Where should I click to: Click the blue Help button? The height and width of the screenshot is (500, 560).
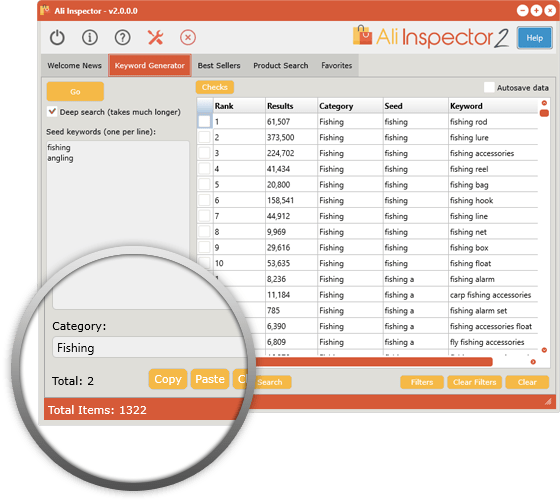[535, 38]
